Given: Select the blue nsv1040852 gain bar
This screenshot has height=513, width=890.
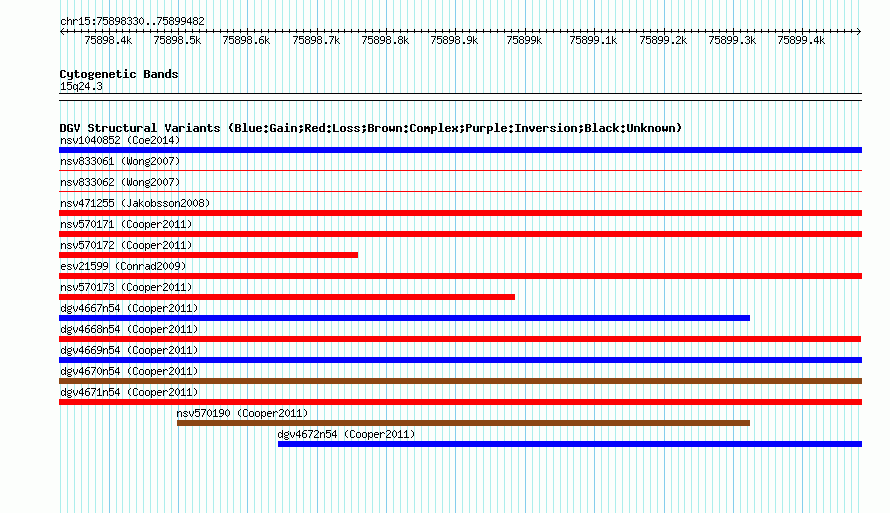Looking at the screenshot, I should coord(460,150).
